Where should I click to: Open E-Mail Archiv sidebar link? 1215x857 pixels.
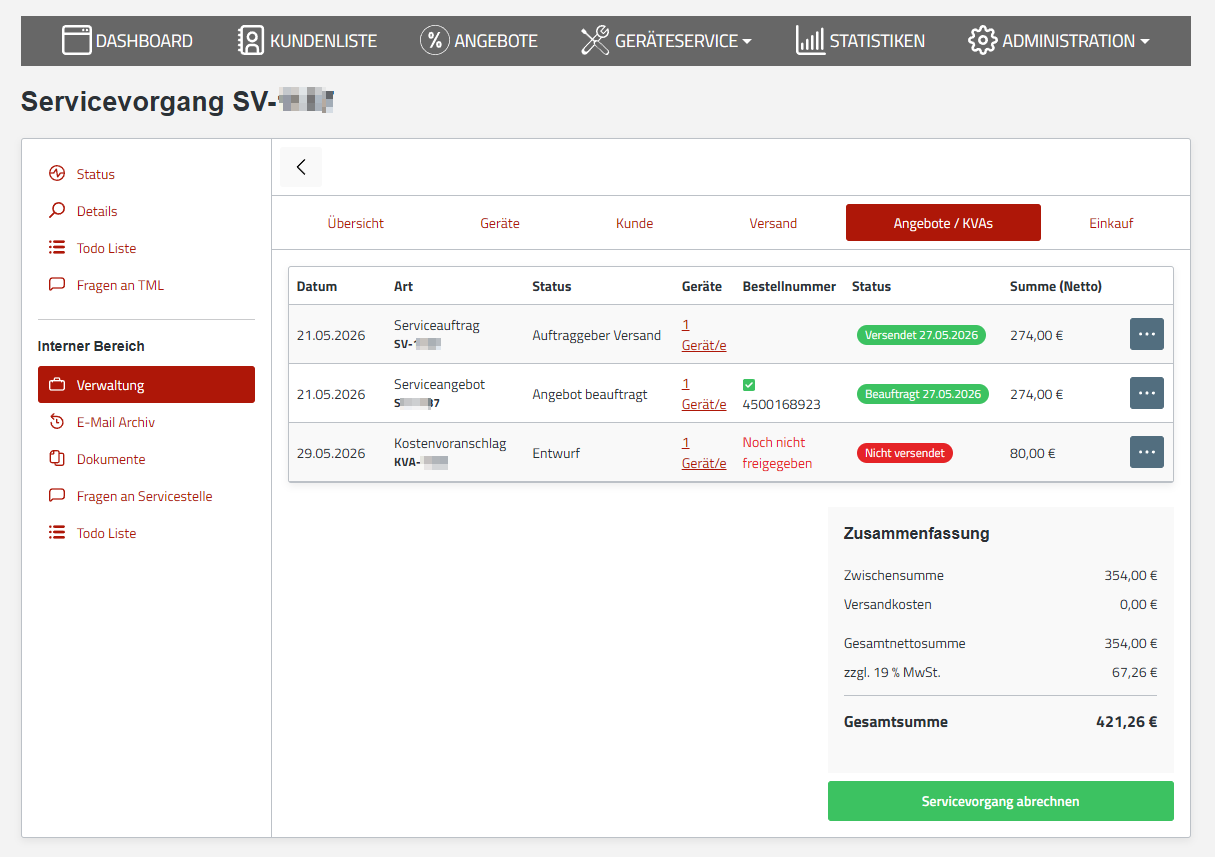(x=116, y=422)
